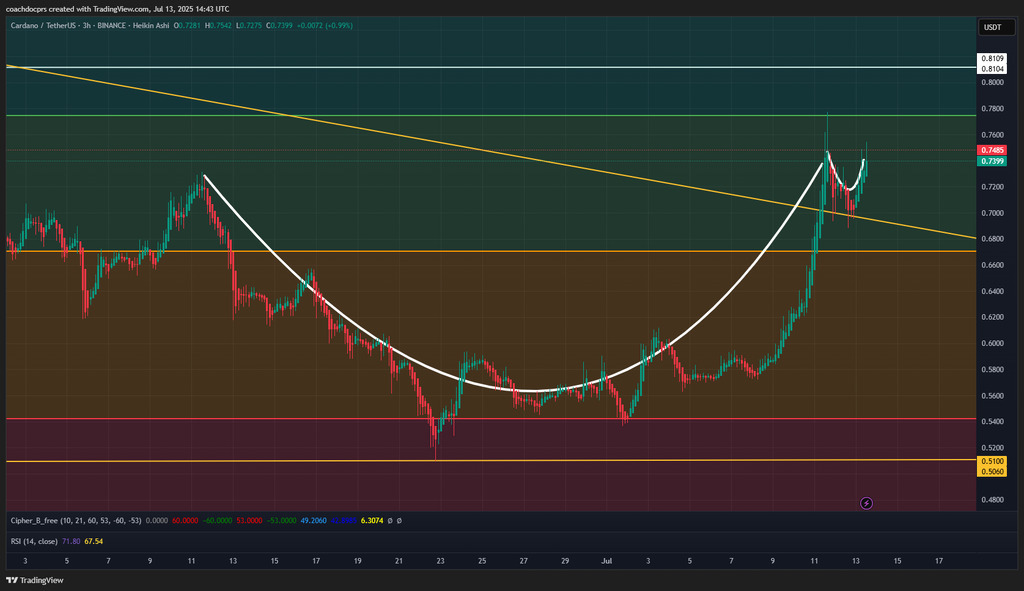Click the green 0.7399 current price label
Image resolution: width=1024 pixels, height=591 pixels.
(x=992, y=161)
